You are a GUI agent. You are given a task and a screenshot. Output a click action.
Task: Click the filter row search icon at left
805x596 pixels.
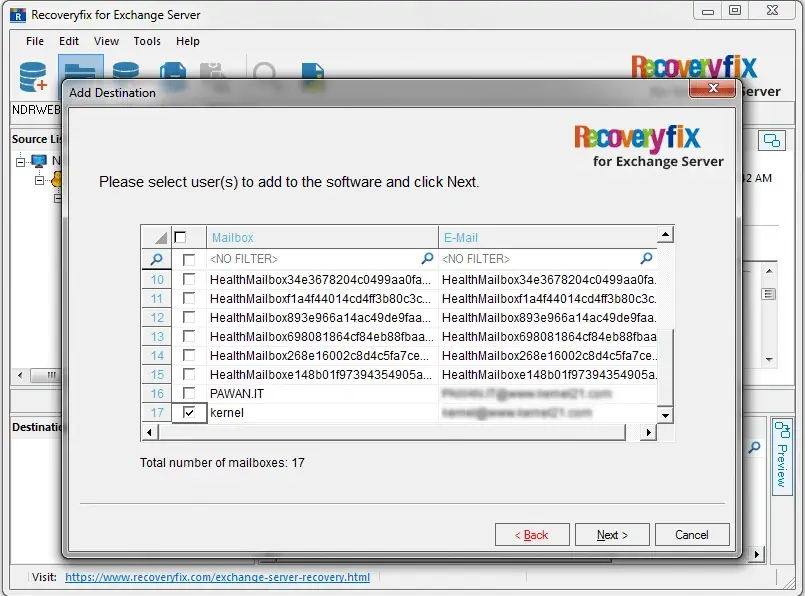pos(157,259)
